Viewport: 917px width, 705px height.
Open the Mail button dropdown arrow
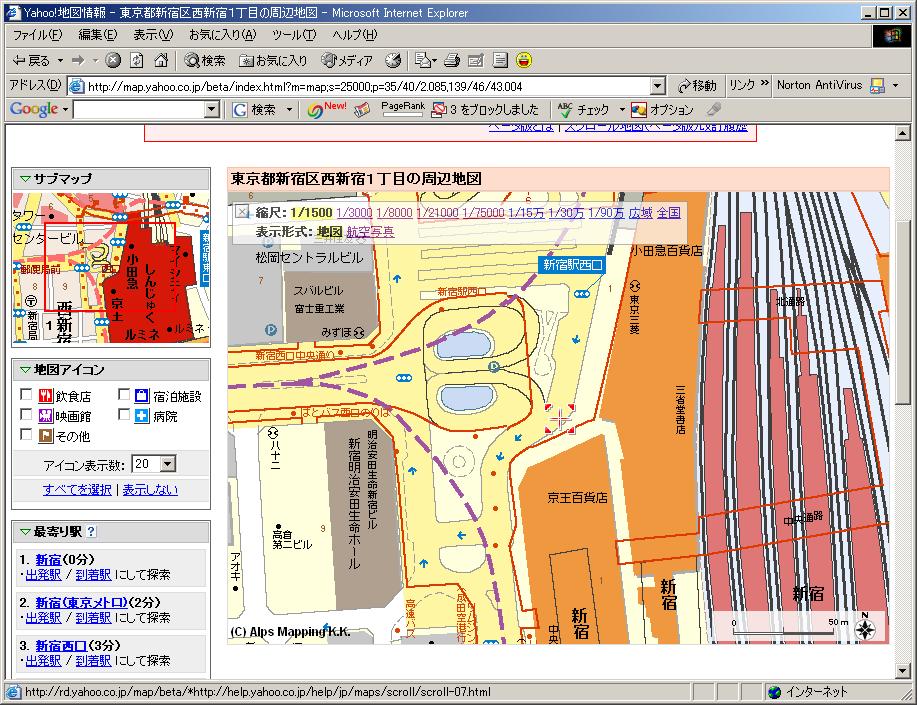(x=434, y=60)
